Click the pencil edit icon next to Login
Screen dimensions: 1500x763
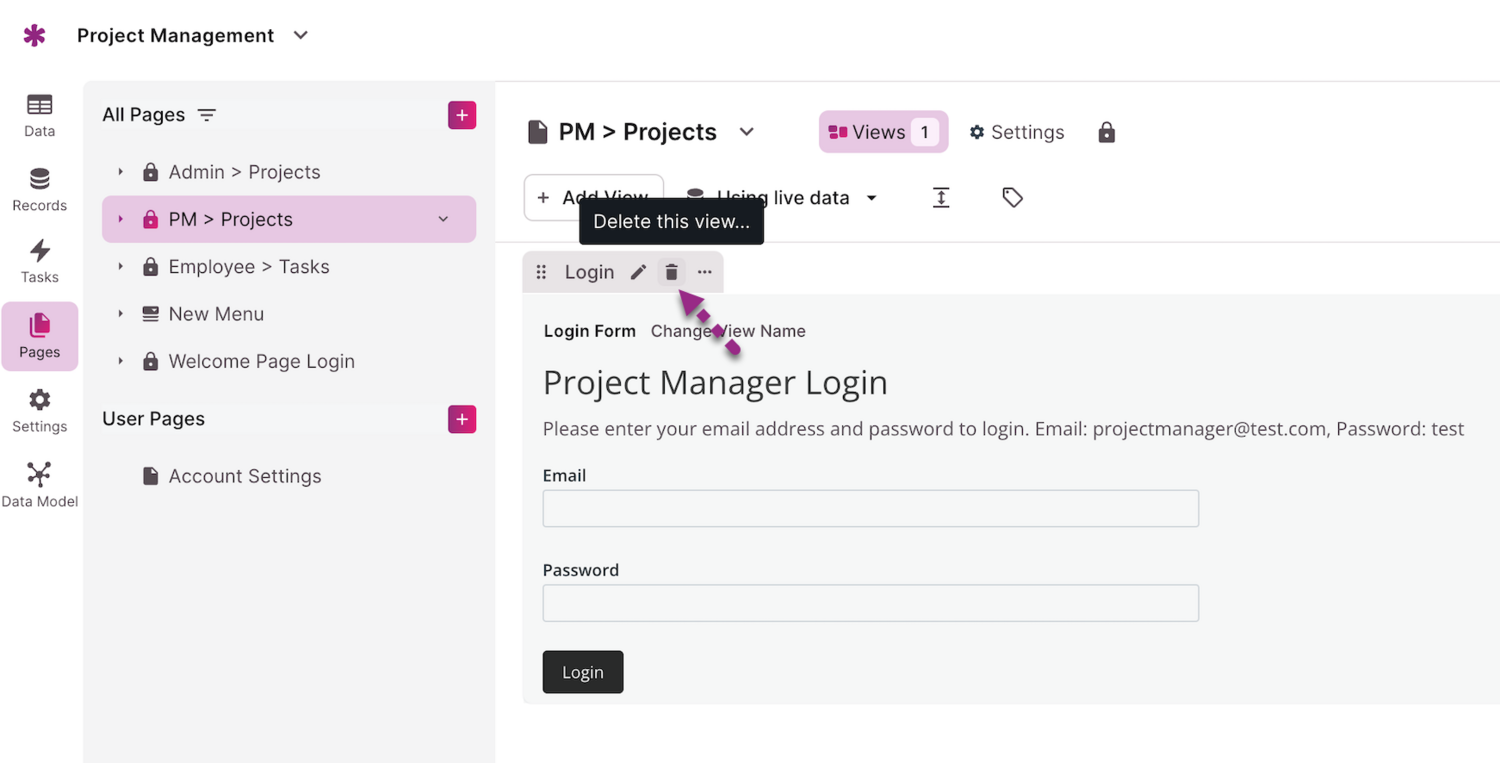638,272
